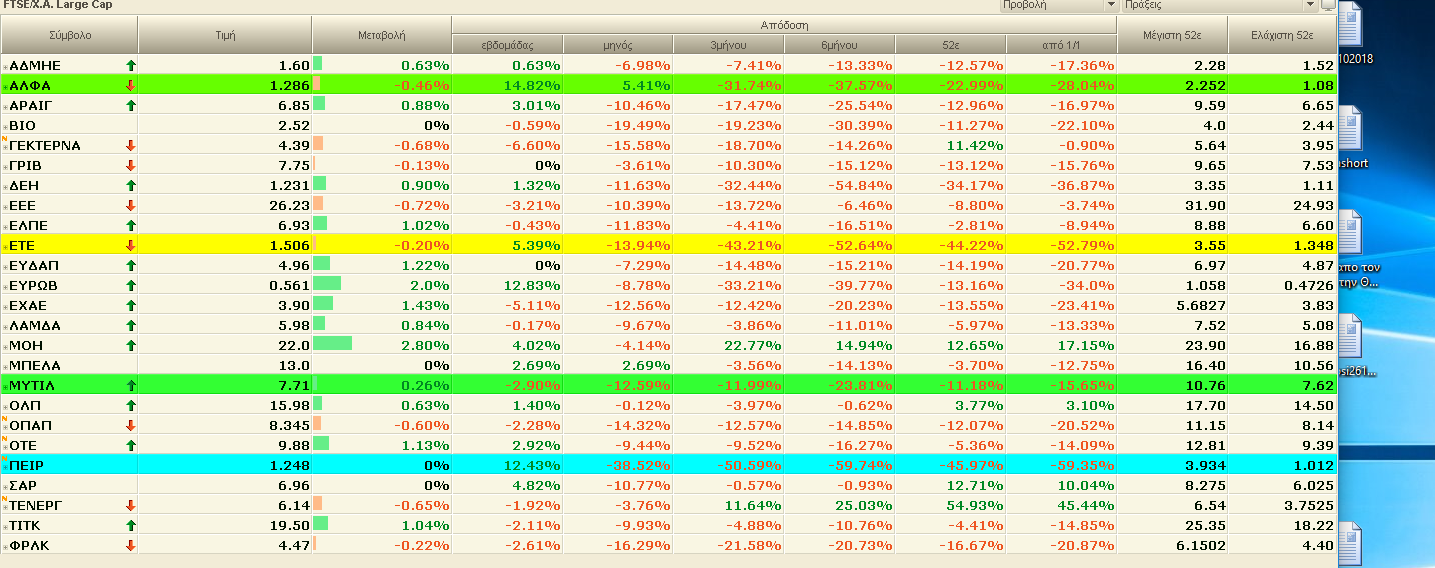Click the down arrow in ΓΡΙΒ row

click(130, 165)
